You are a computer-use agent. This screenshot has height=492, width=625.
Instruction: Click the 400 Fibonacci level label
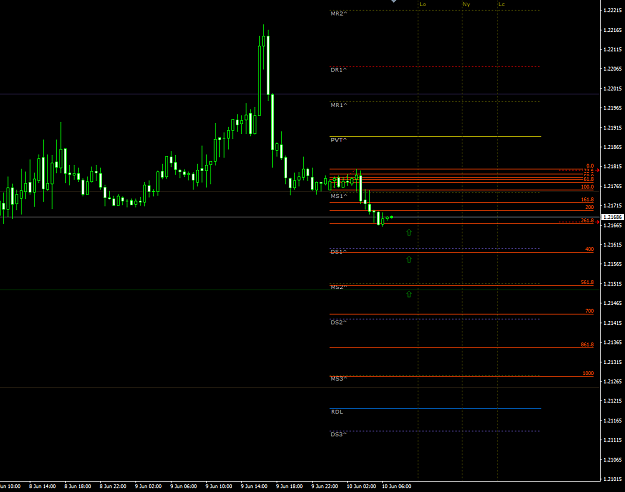click(590, 249)
